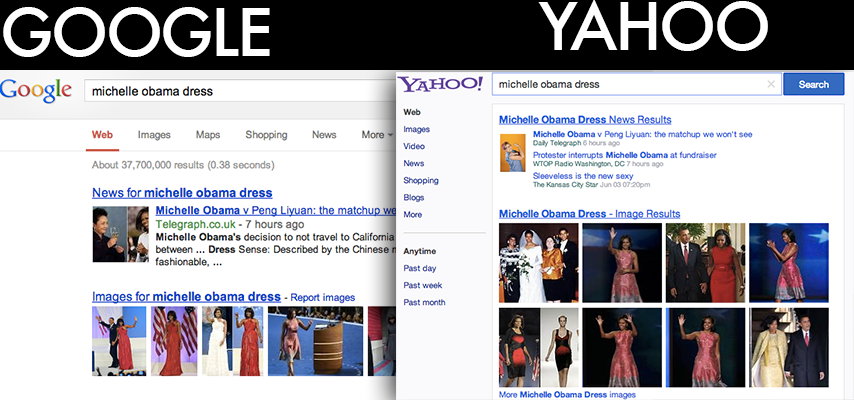Click About 37,700,000 results text
This screenshot has width=854, height=400.
pyautogui.click(x=183, y=165)
